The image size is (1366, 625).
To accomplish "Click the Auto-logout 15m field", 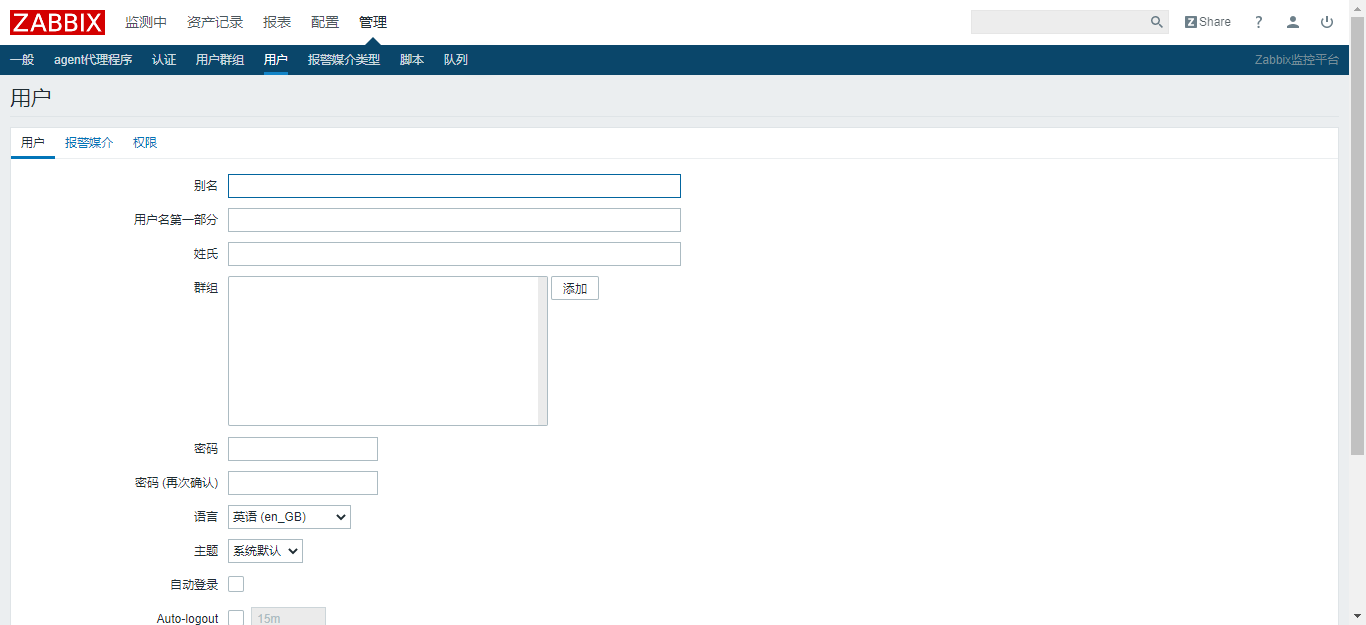I will point(288,617).
